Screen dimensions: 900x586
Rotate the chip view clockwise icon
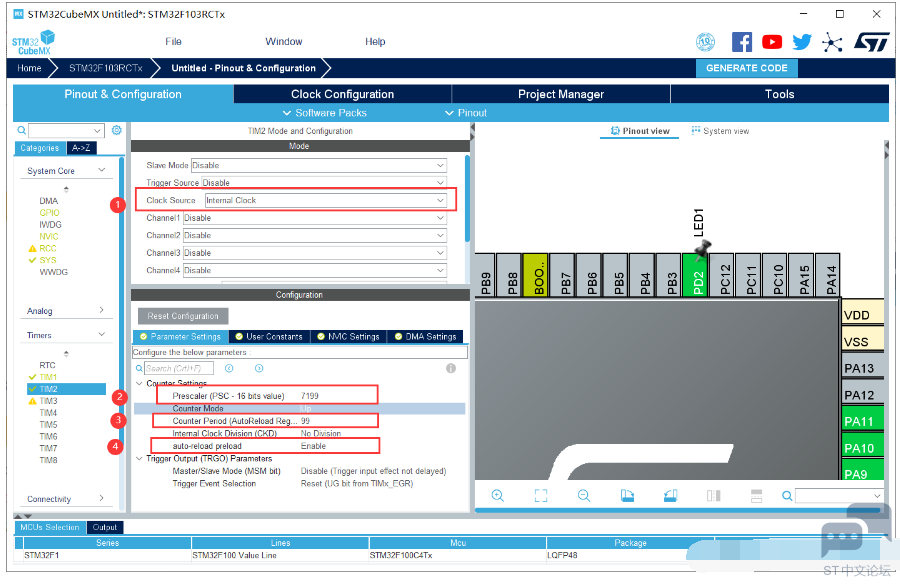tap(627, 495)
